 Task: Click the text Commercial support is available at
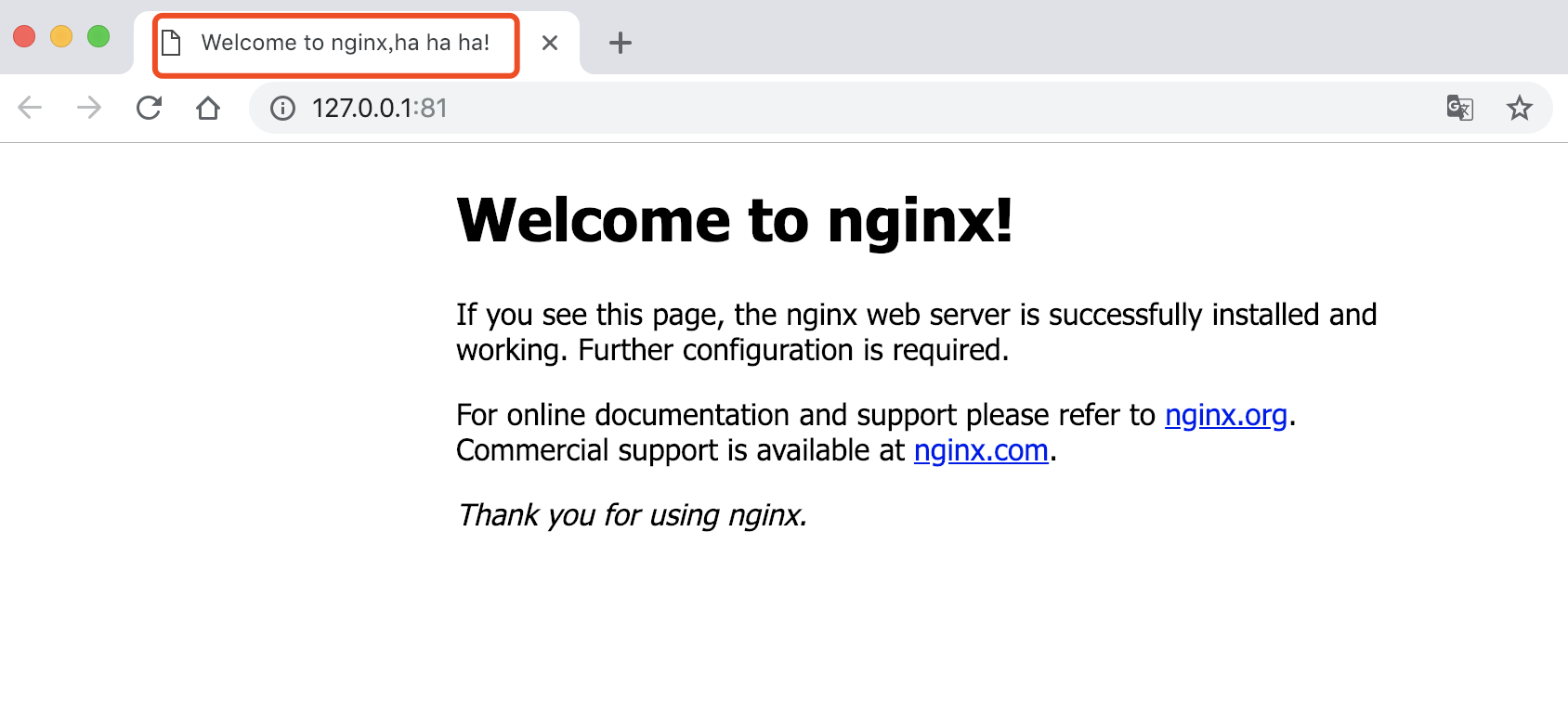tap(680, 449)
